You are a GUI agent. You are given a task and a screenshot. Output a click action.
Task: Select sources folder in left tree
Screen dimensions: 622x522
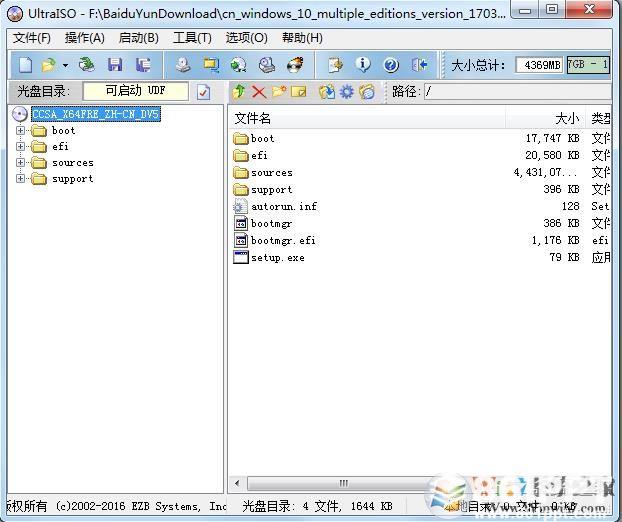click(x=73, y=163)
